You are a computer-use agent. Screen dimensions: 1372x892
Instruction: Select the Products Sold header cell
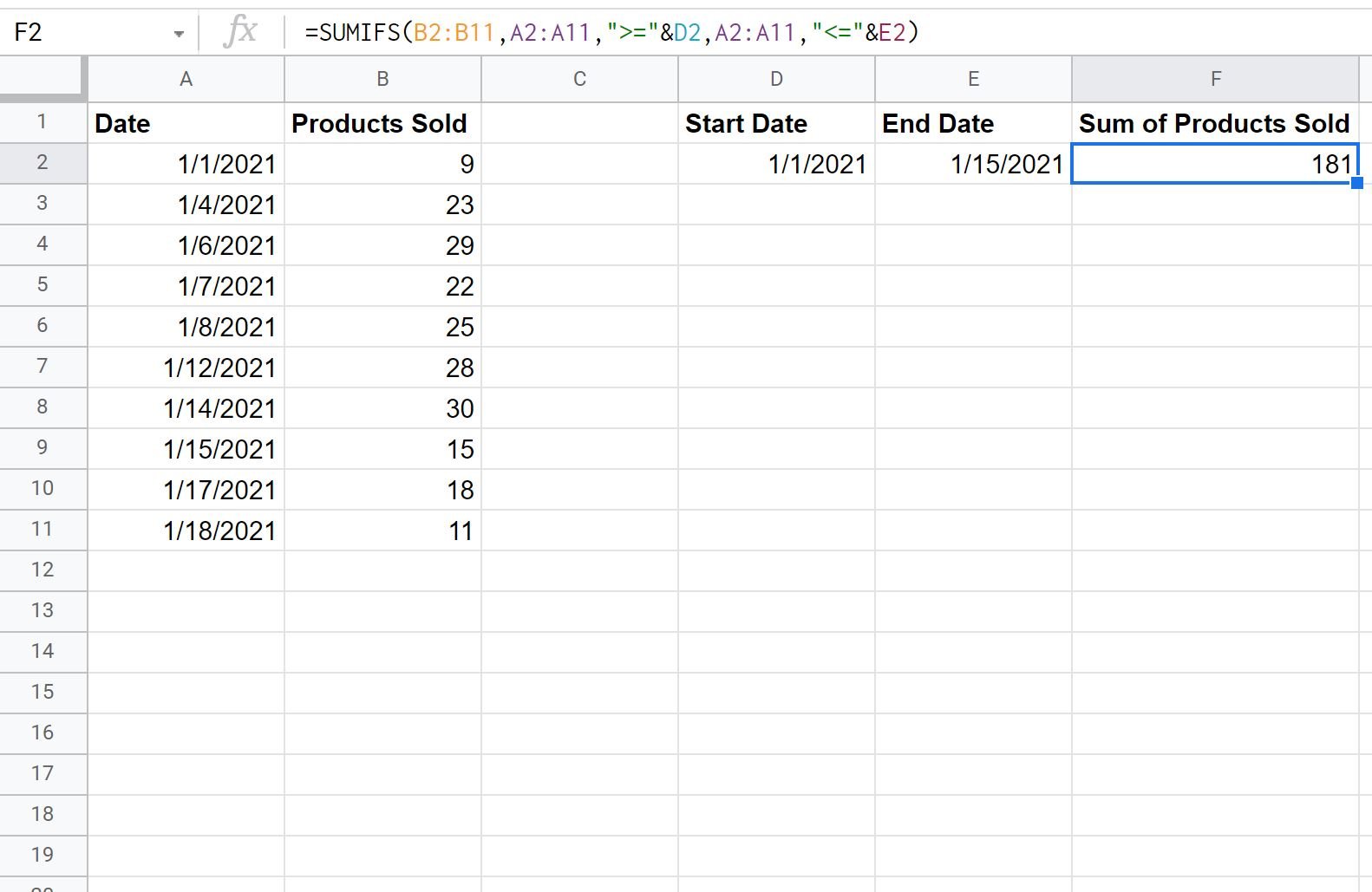(382, 123)
